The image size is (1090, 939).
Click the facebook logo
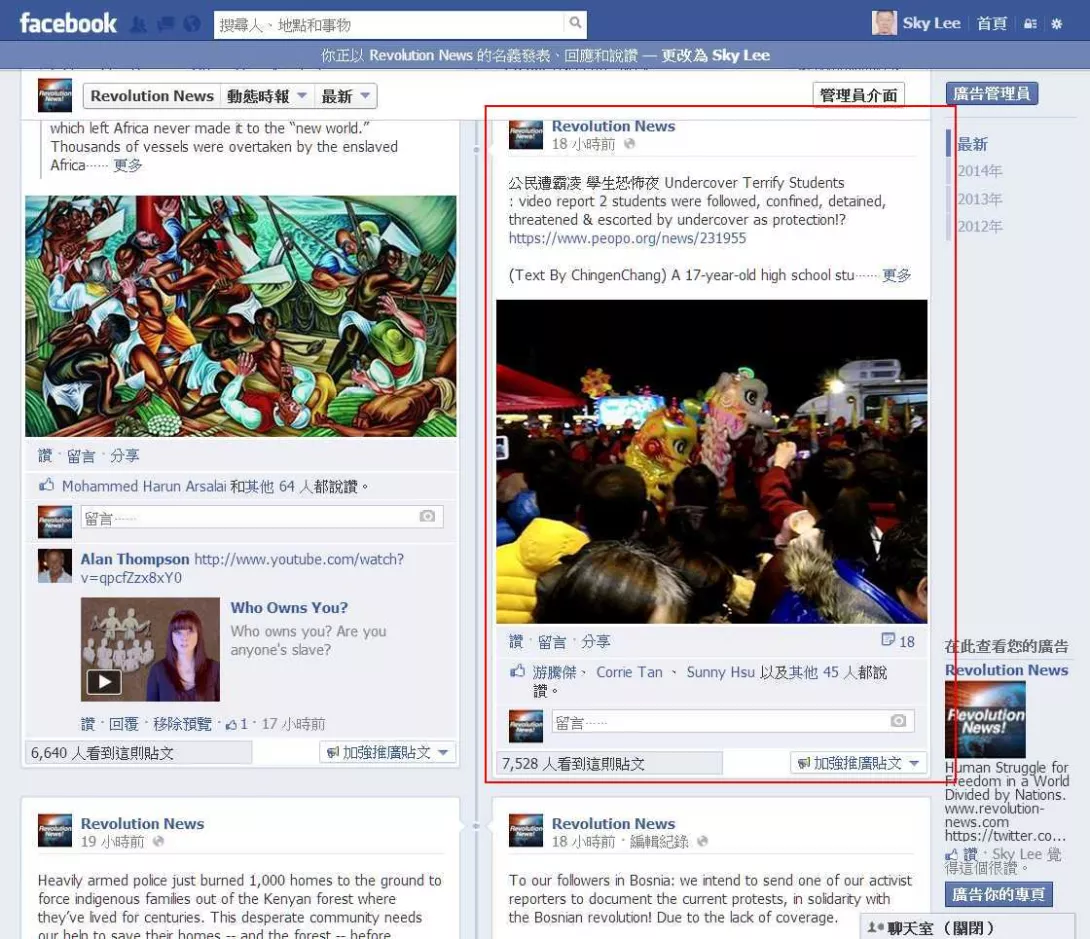[x=68, y=24]
